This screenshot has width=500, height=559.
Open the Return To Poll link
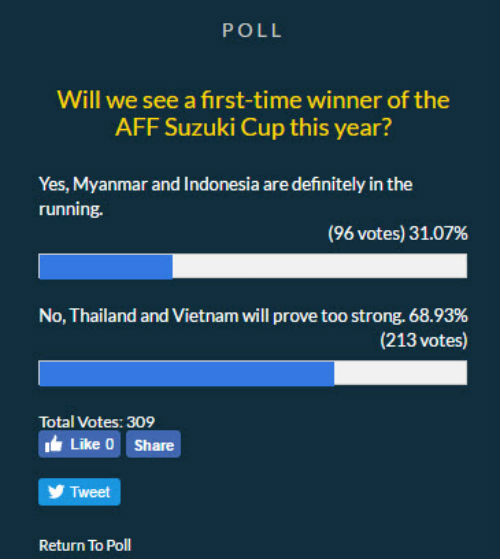click(x=85, y=545)
